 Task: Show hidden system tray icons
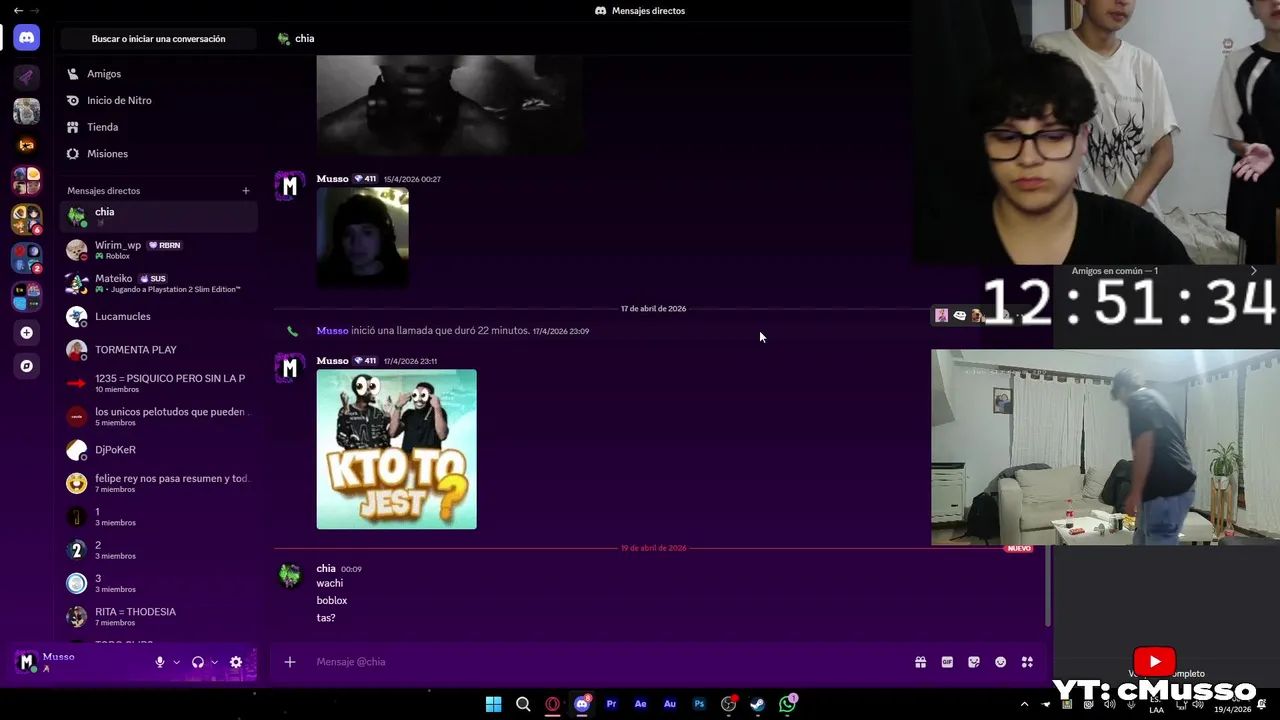pyautogui.click(x=1024, y=704)
